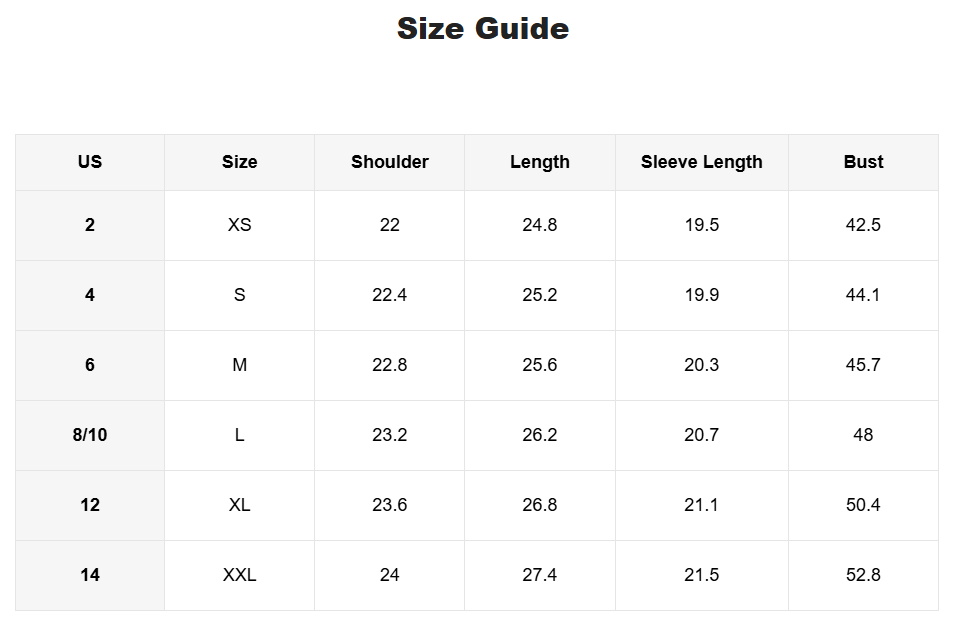960x624 pixels.
Task: Select the US 8/10 row label
Action: click(x=90, y=435)
